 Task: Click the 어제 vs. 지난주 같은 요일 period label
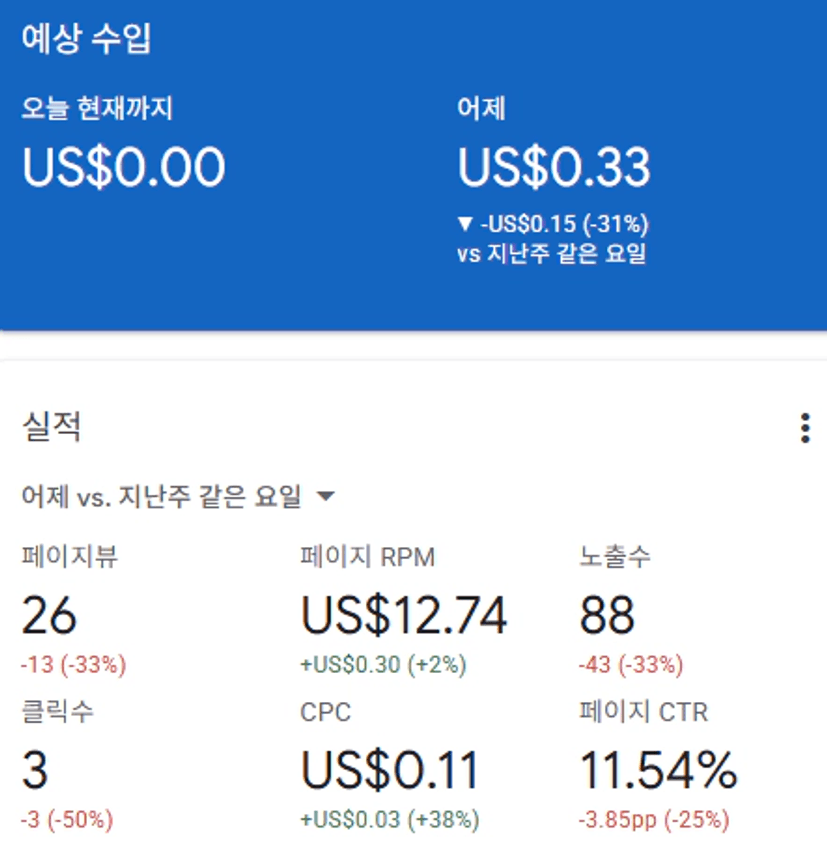161,496
